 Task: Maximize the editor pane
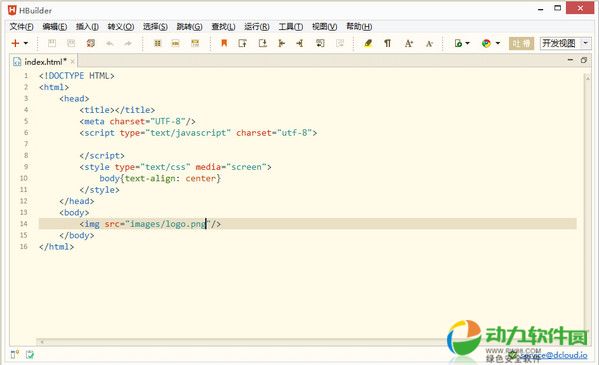[583, 60]
